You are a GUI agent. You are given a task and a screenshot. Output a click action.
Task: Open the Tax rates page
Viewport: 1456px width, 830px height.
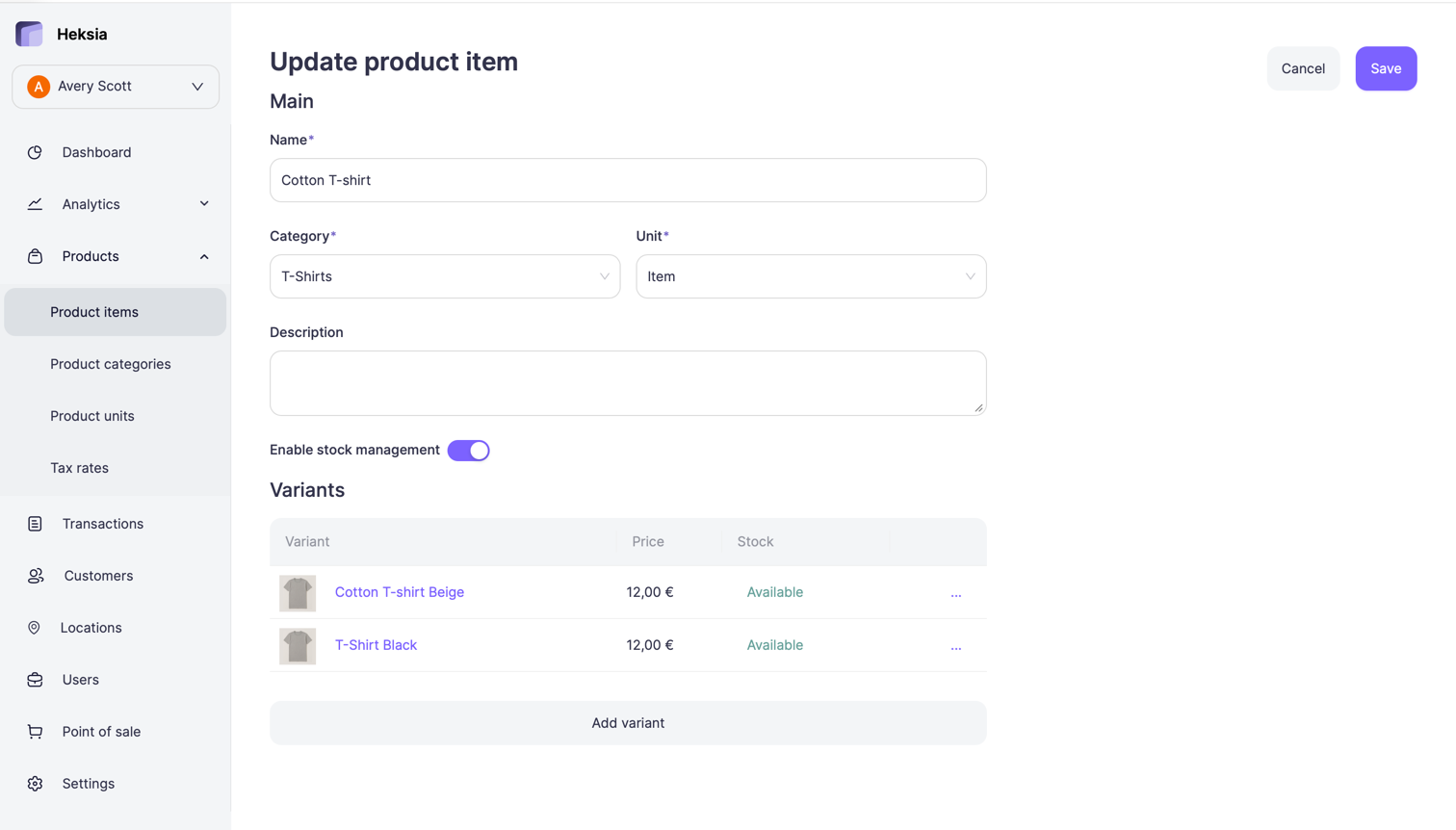[x=79, y=467]
